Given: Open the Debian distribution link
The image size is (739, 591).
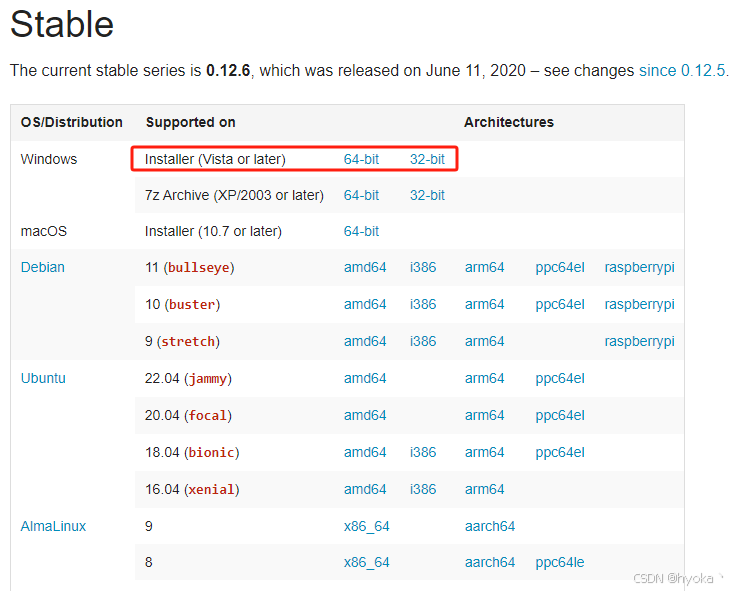Looking at the screenshot, I should pos(42,267).
